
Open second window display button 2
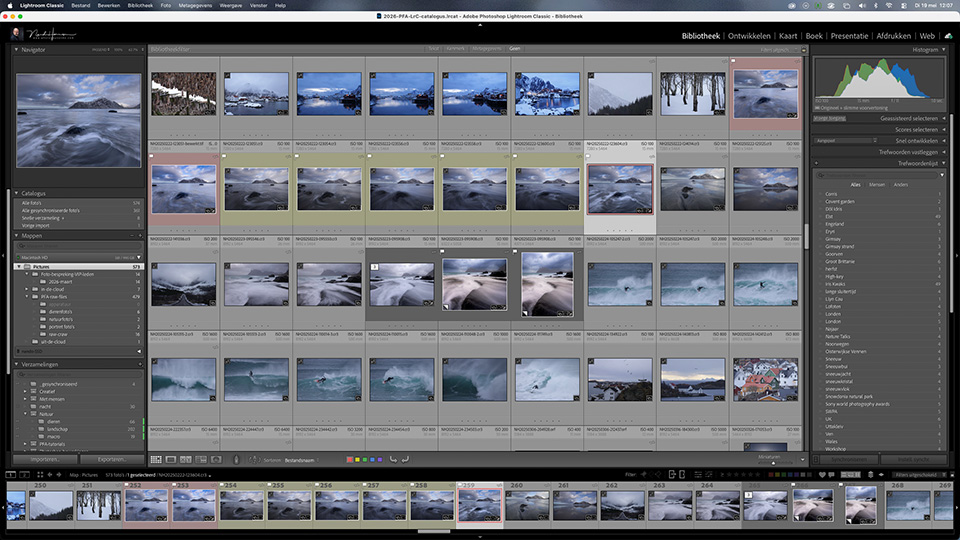tap(24, 474)
